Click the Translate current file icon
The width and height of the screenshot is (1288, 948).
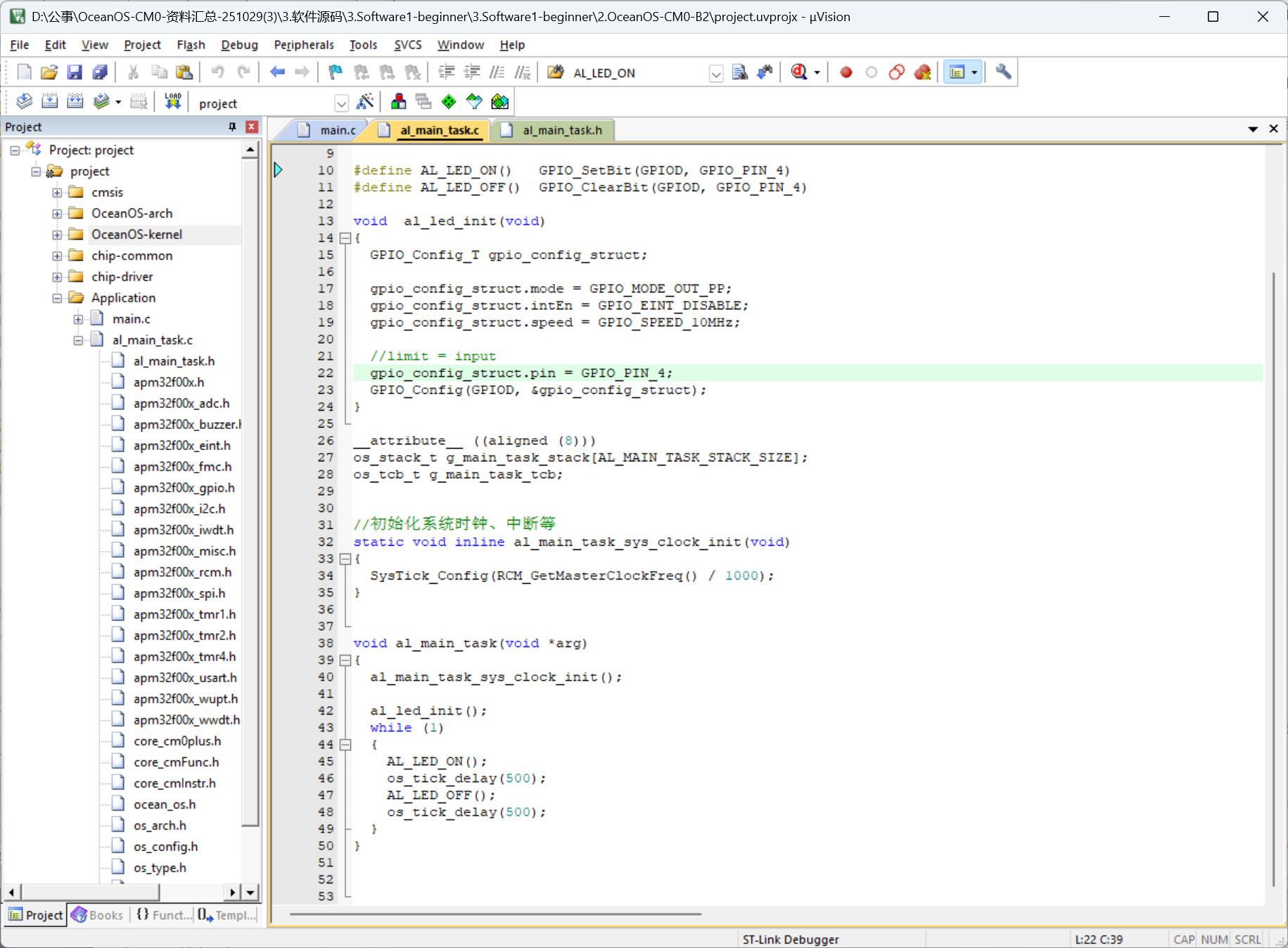point(24,101)
